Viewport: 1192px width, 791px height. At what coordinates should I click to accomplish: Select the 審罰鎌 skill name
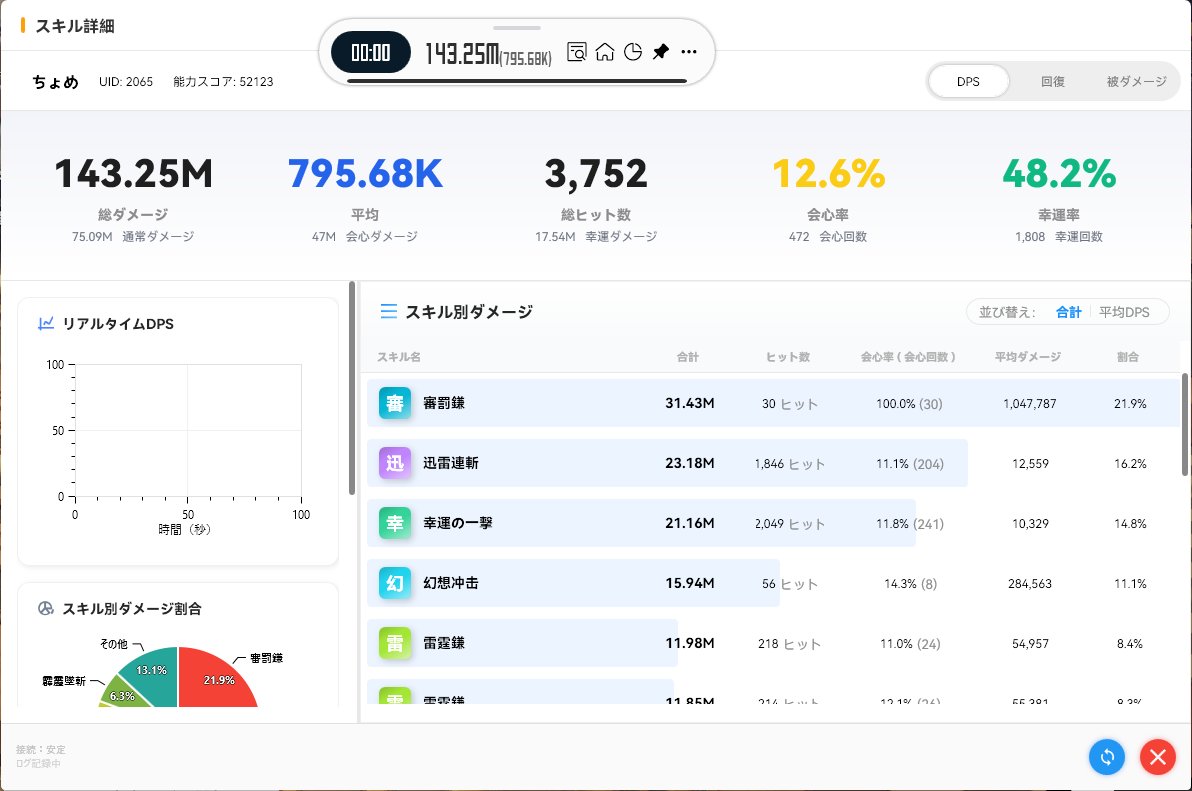(444, 403)
